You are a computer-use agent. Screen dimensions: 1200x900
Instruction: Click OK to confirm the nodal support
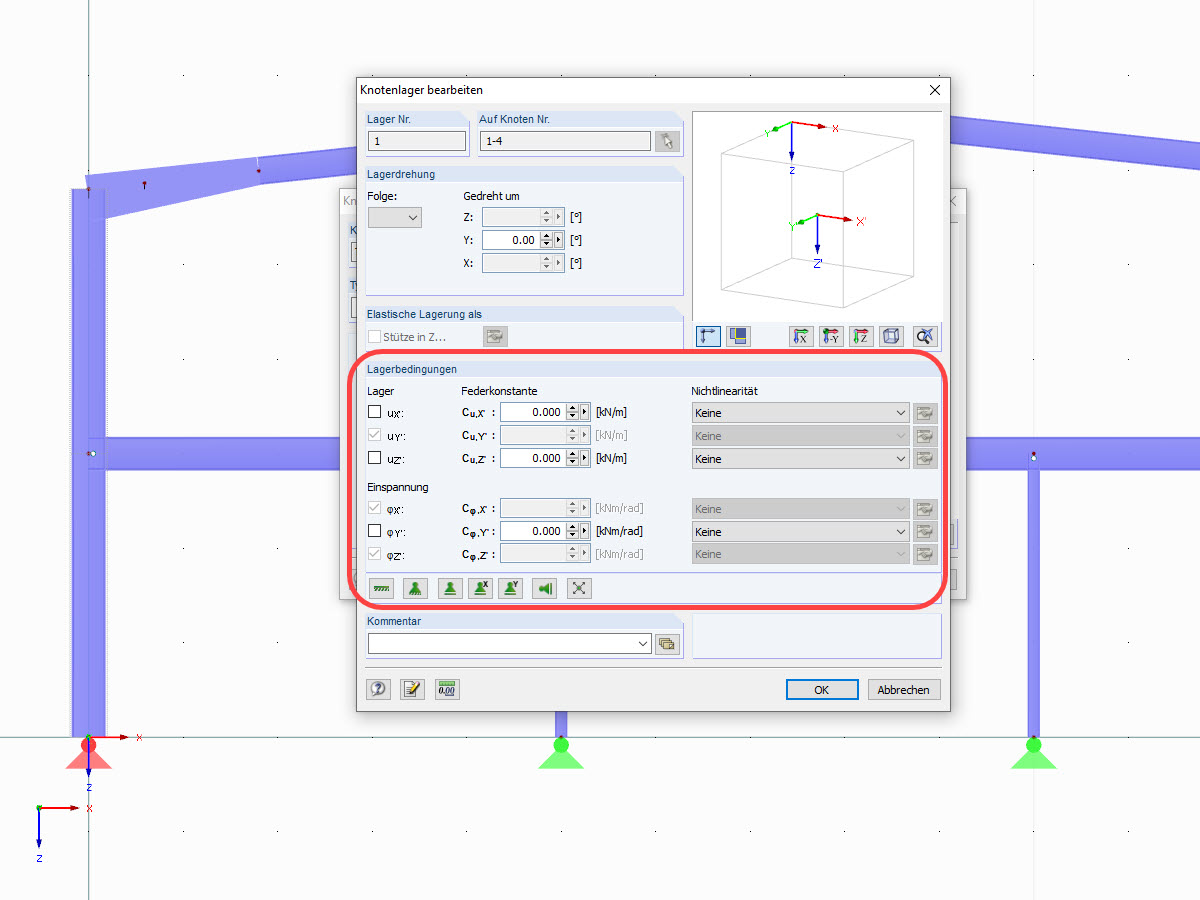822,689
